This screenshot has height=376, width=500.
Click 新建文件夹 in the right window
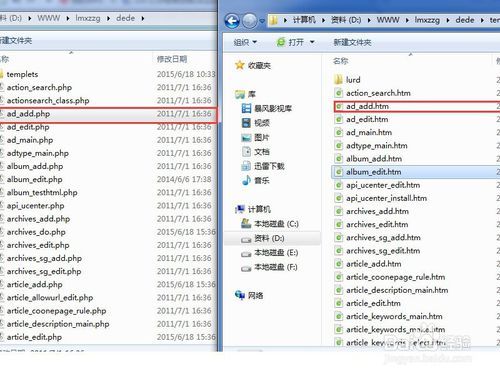click(x=352, y=42)
